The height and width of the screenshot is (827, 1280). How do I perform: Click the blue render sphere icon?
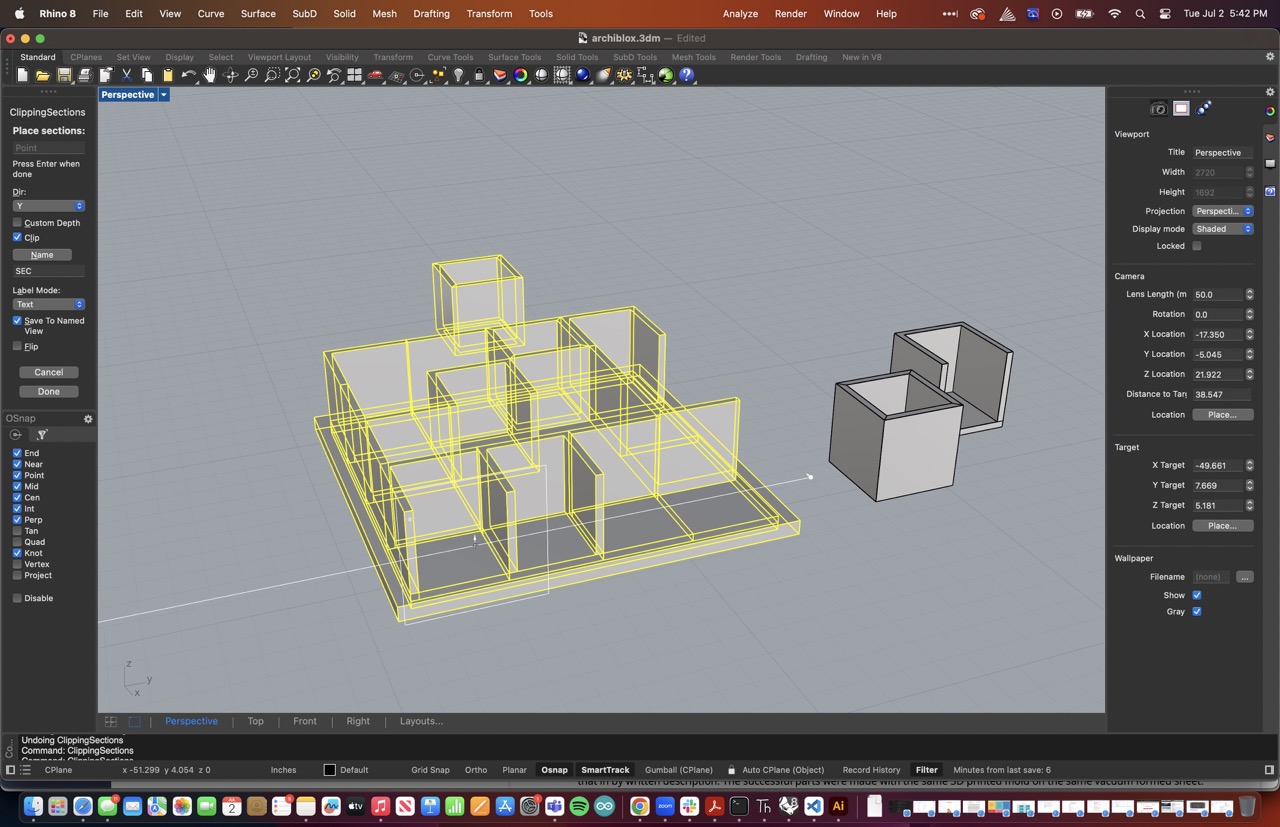tap(583, 75)
